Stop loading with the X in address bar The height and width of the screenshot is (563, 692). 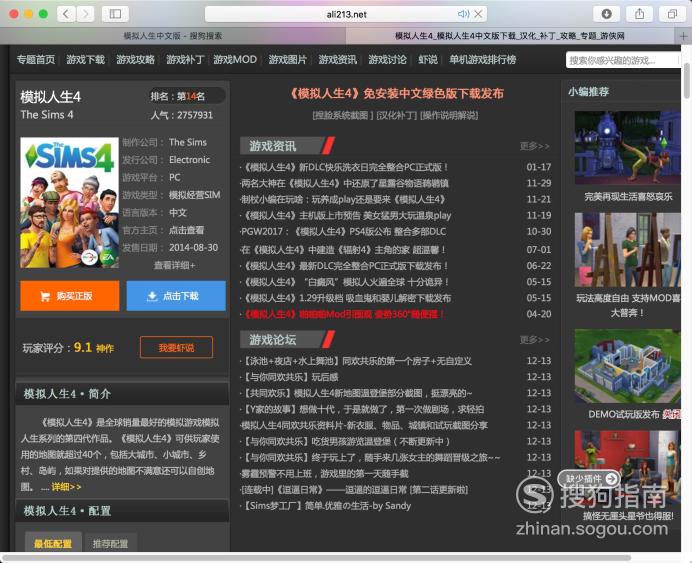pos(478,14)
